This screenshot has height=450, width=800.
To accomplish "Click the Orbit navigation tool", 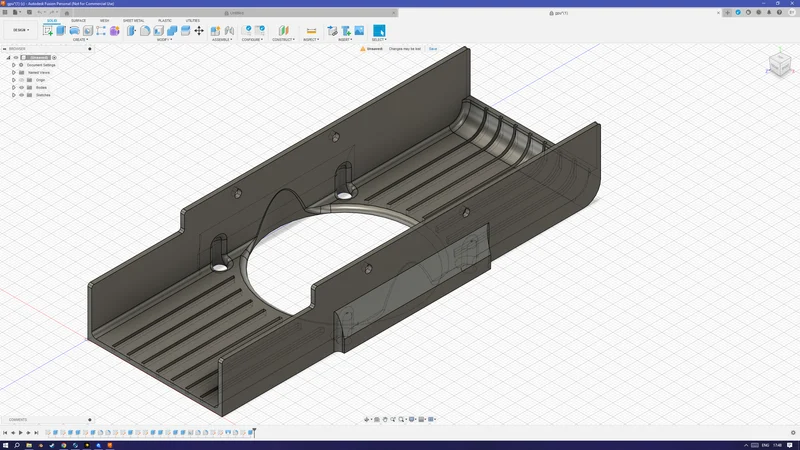I will (x=367, y=419).
